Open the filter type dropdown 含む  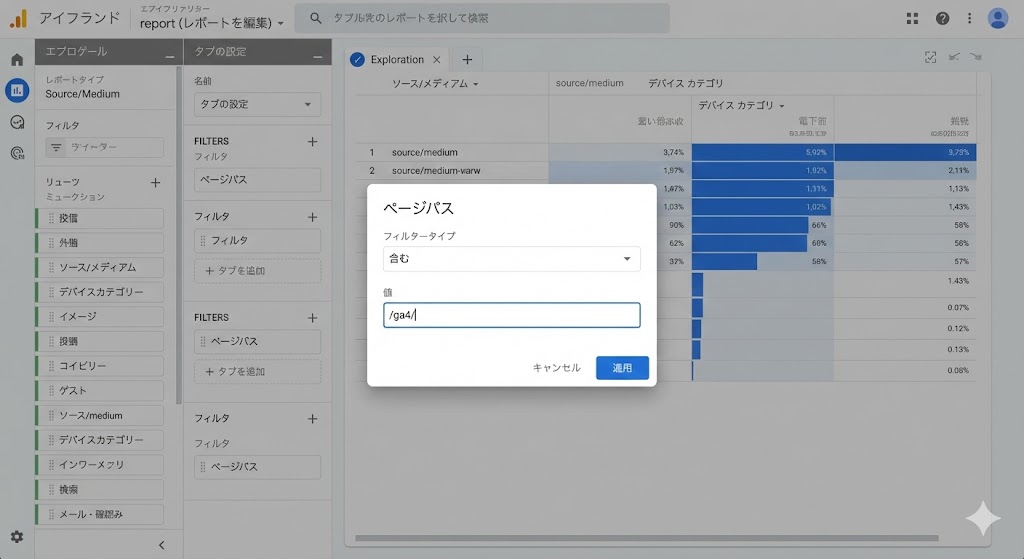coord(511,259)
